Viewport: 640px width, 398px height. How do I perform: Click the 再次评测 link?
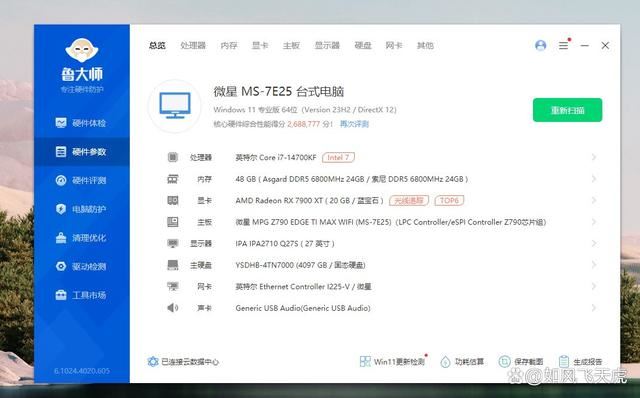[354, 124]
